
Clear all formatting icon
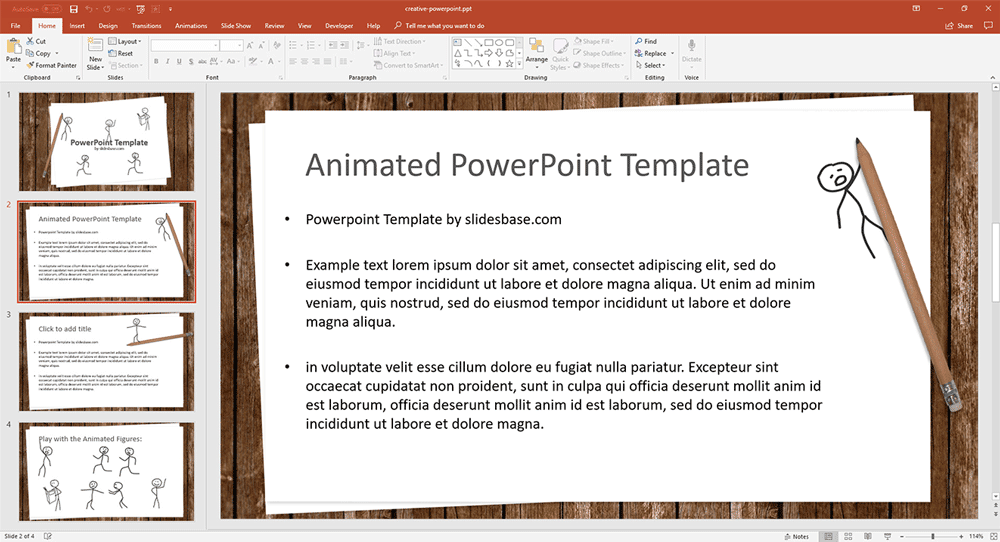277,45
